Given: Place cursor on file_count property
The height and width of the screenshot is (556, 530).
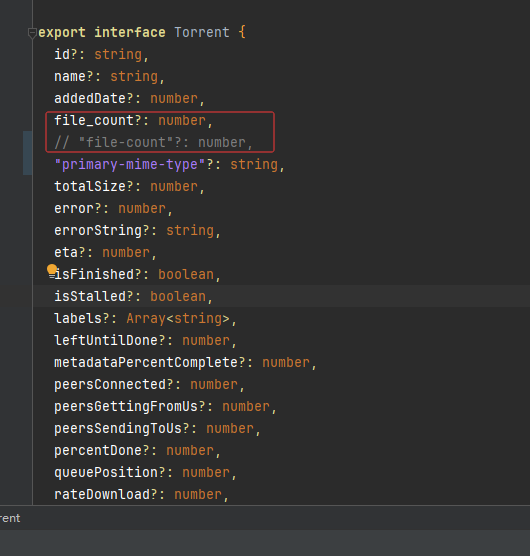Looking at the screenshot, I should coord(94,121).
